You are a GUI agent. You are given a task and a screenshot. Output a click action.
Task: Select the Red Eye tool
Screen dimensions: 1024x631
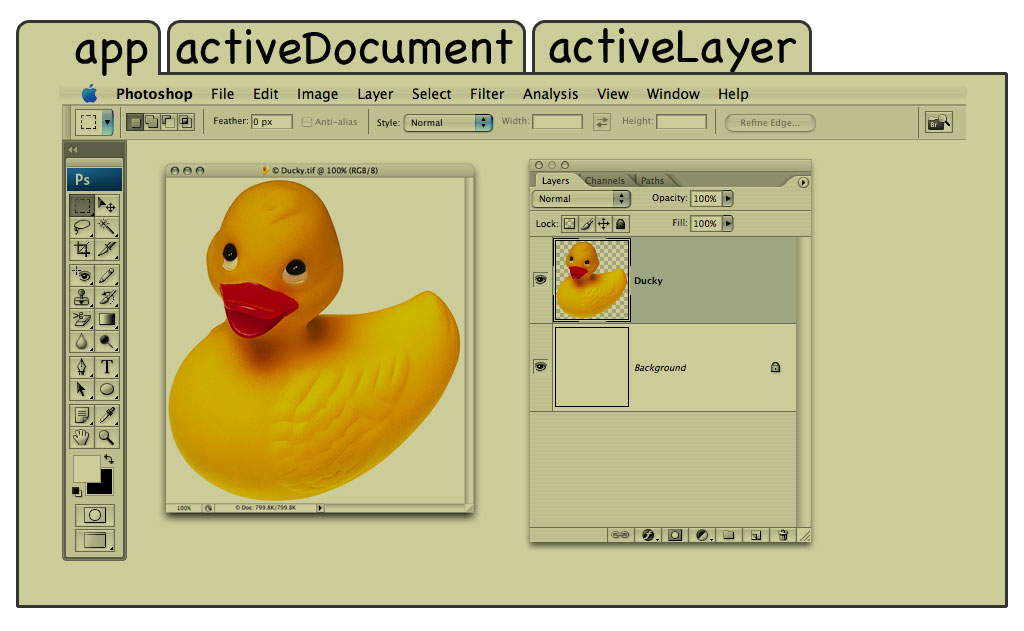[82, 275]
